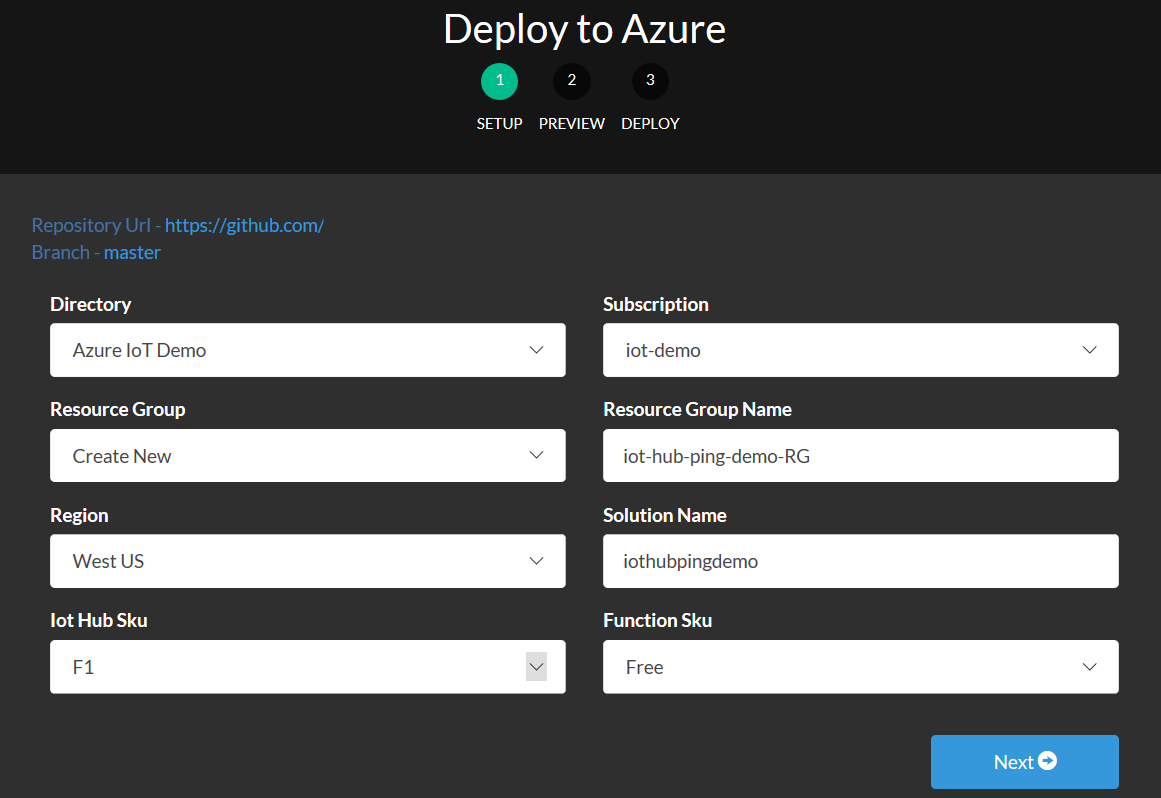Click the Repository Url label text

(91, 225)
